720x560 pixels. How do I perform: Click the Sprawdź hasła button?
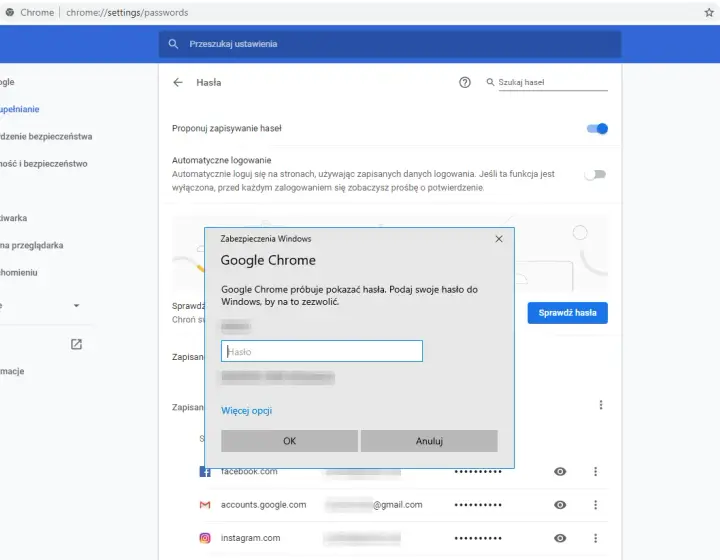click(x=568, y=313)
